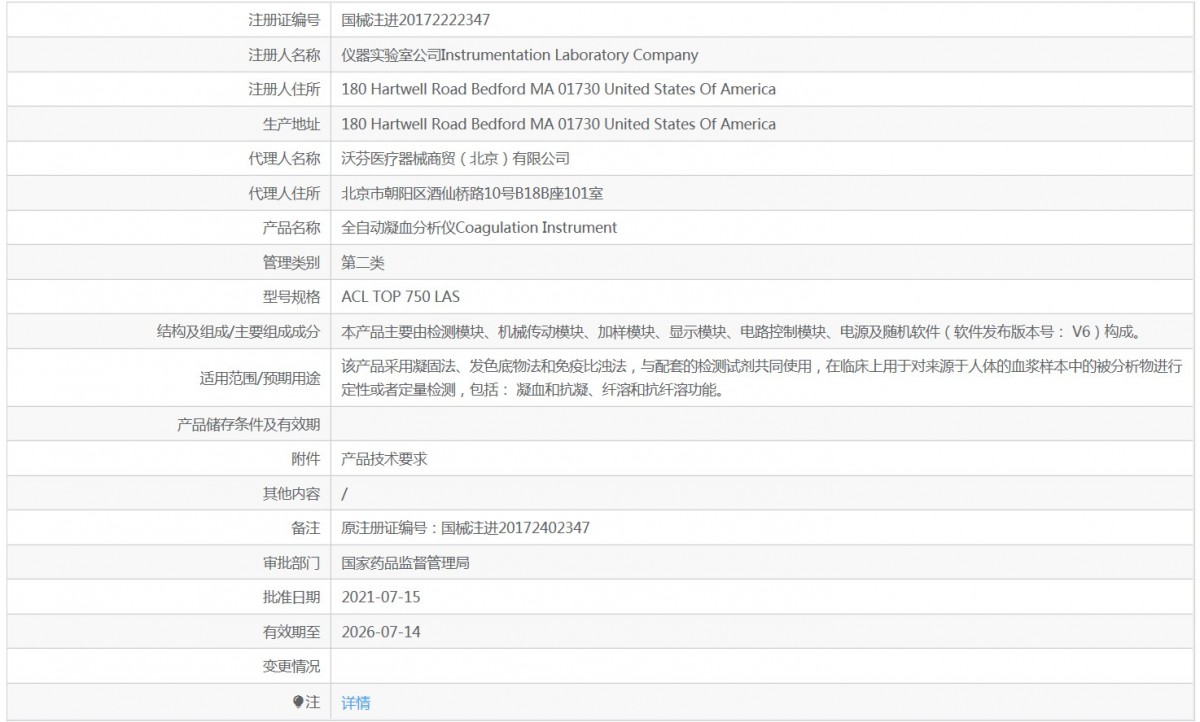Click the bulb icon beside 注
This screenshot has width=1200, height=722.
coord(298,702)
